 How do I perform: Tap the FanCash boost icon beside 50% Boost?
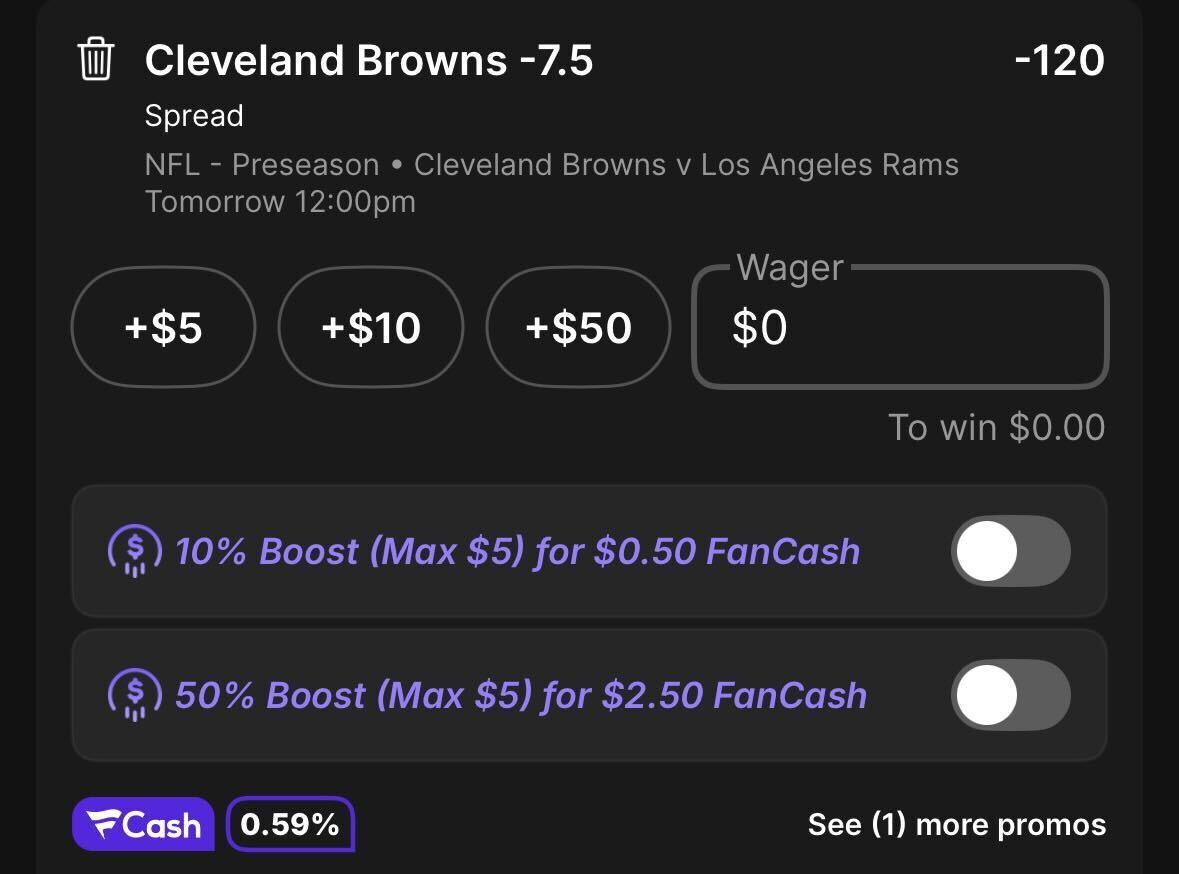point(135,695)
